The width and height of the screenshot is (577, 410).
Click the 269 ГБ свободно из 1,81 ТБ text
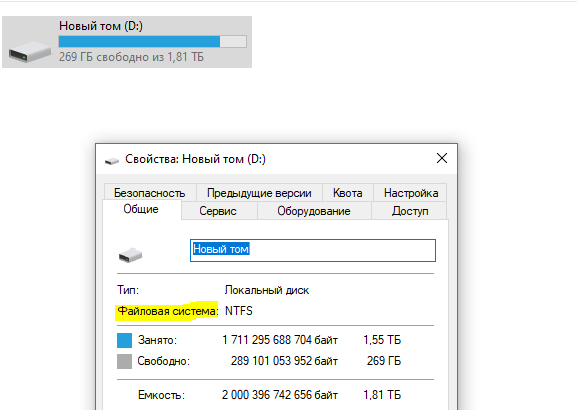click(131, 57)
